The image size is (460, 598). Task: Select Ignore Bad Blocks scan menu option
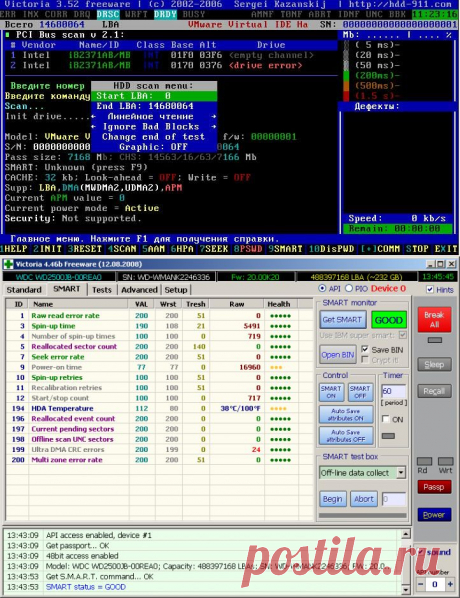coord(154,127)
